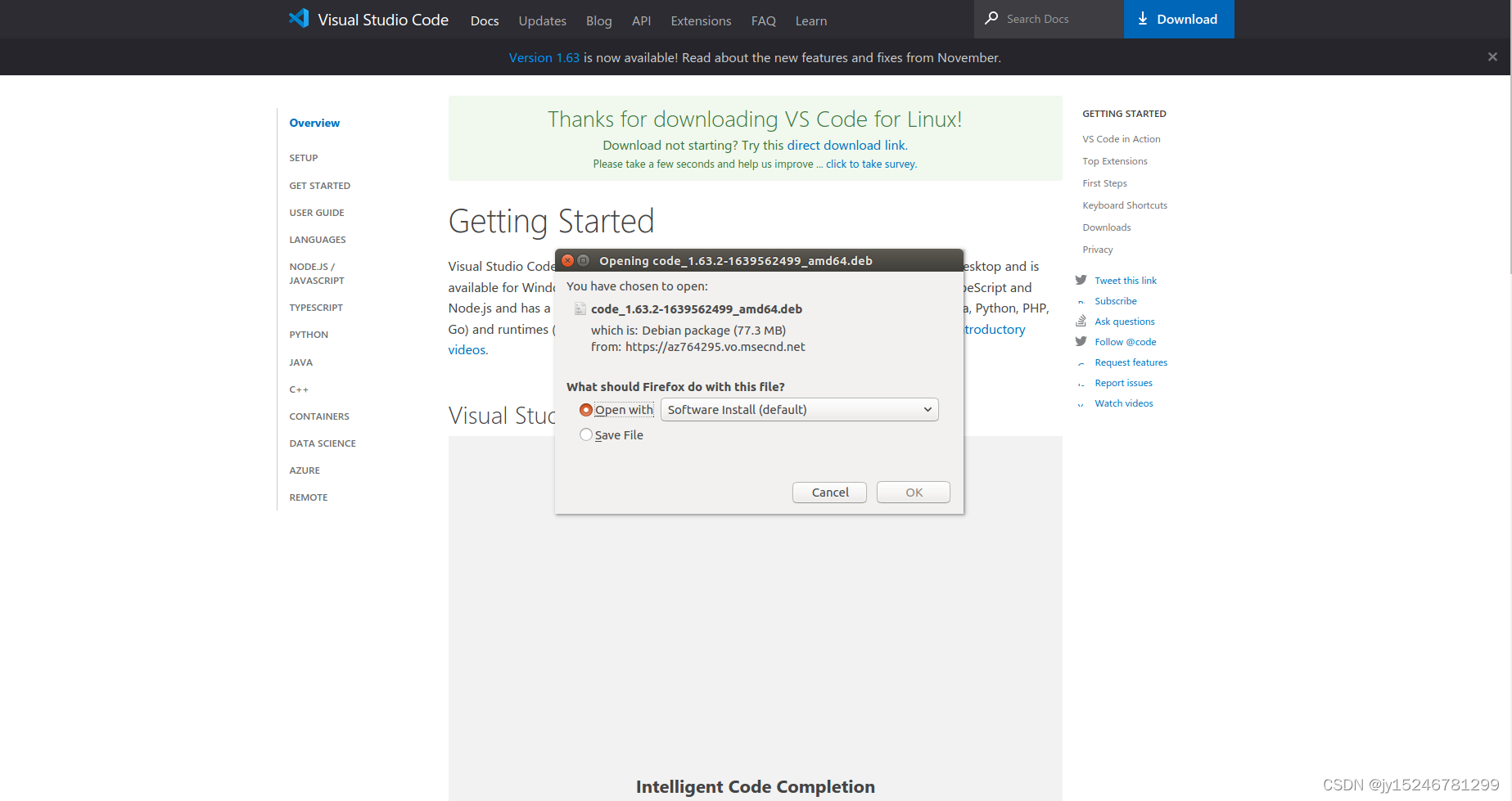
Task: Go to VS Code in Action section
Action: tap(1122, 139)
